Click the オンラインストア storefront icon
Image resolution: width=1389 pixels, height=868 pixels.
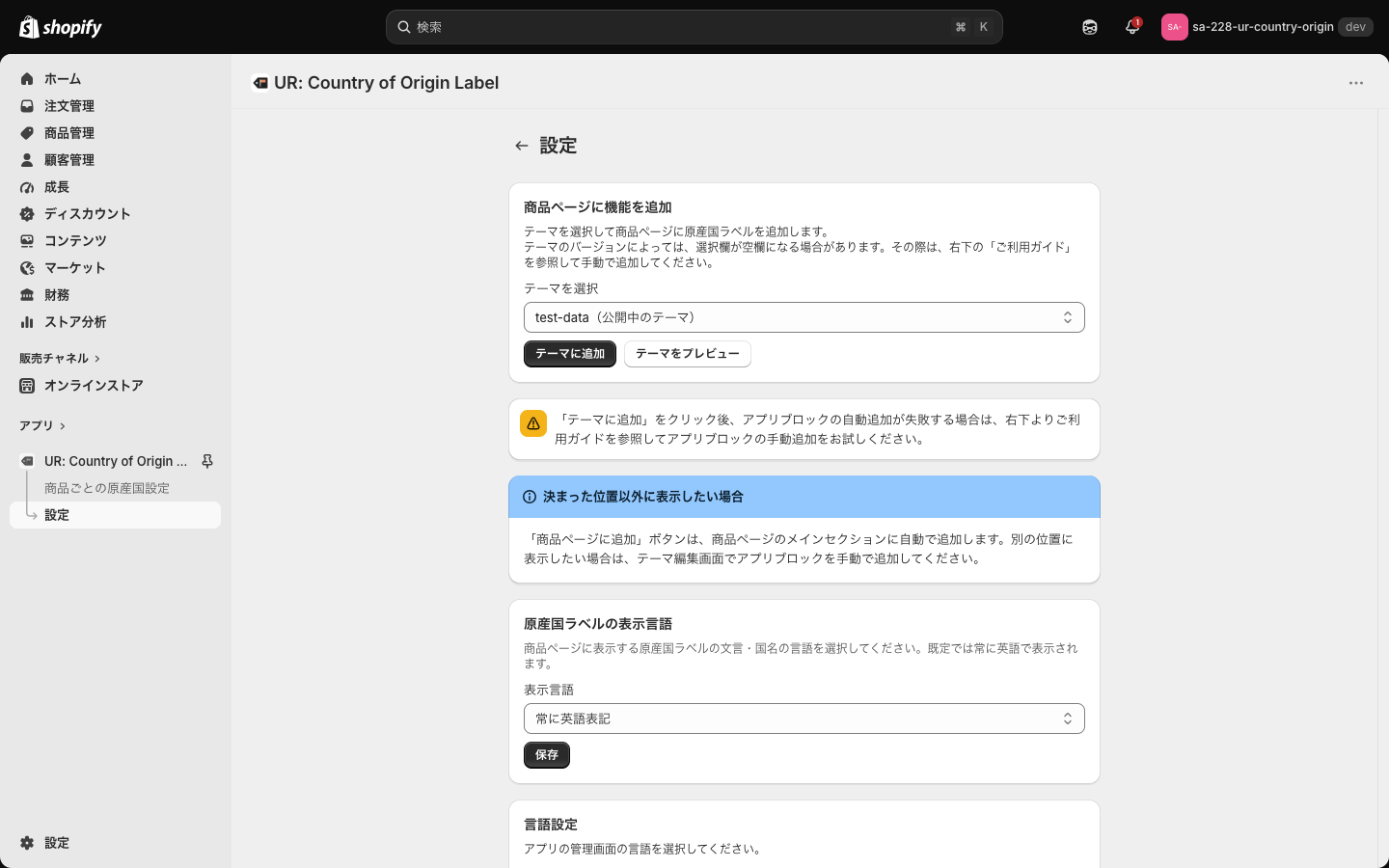[x=27, y=386]
